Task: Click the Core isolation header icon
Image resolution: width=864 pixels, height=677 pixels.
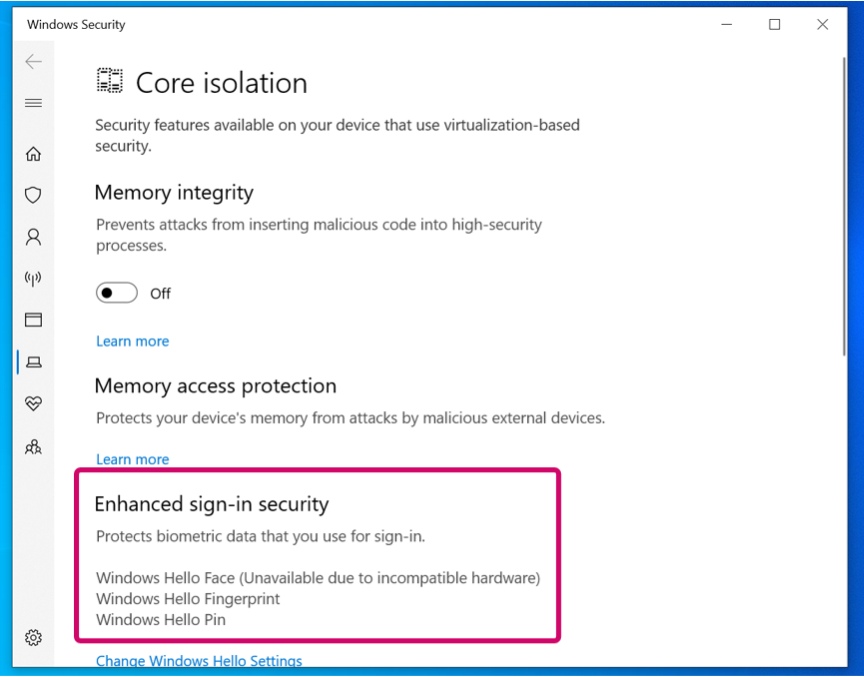Action: [108, 82]
